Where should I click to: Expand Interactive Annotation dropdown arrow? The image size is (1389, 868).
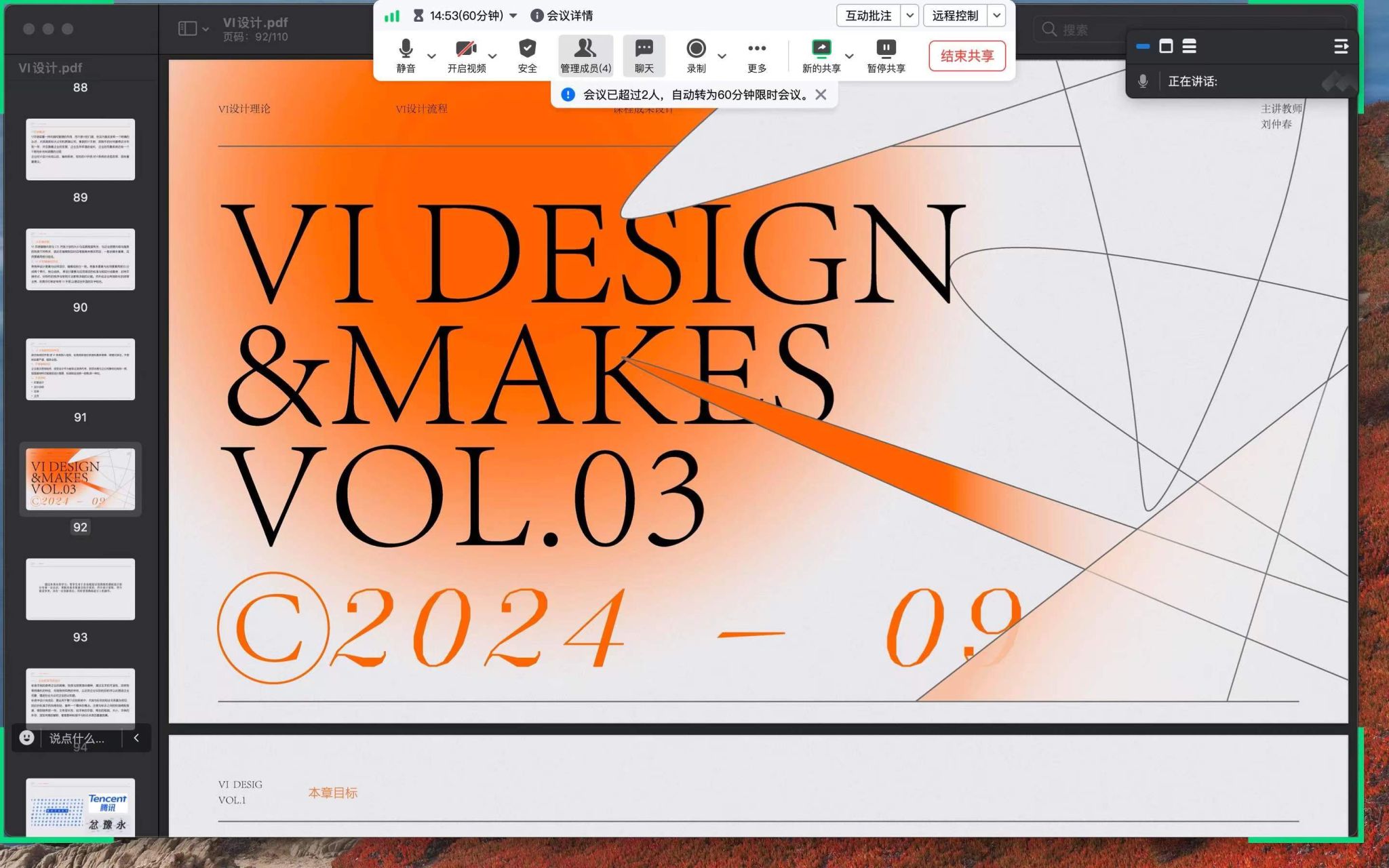point(909,16)
